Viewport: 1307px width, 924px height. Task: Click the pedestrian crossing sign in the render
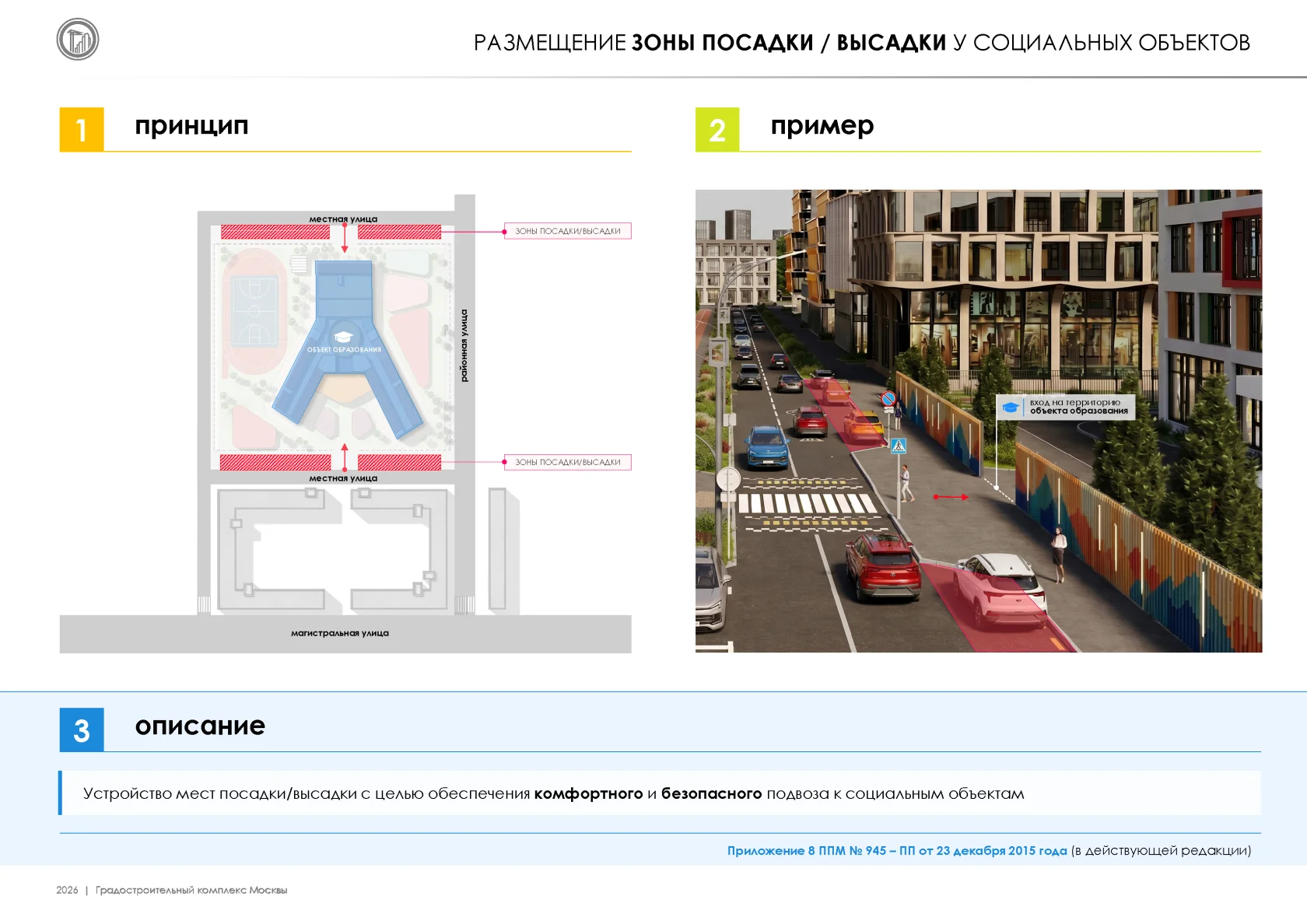point(899,446)
